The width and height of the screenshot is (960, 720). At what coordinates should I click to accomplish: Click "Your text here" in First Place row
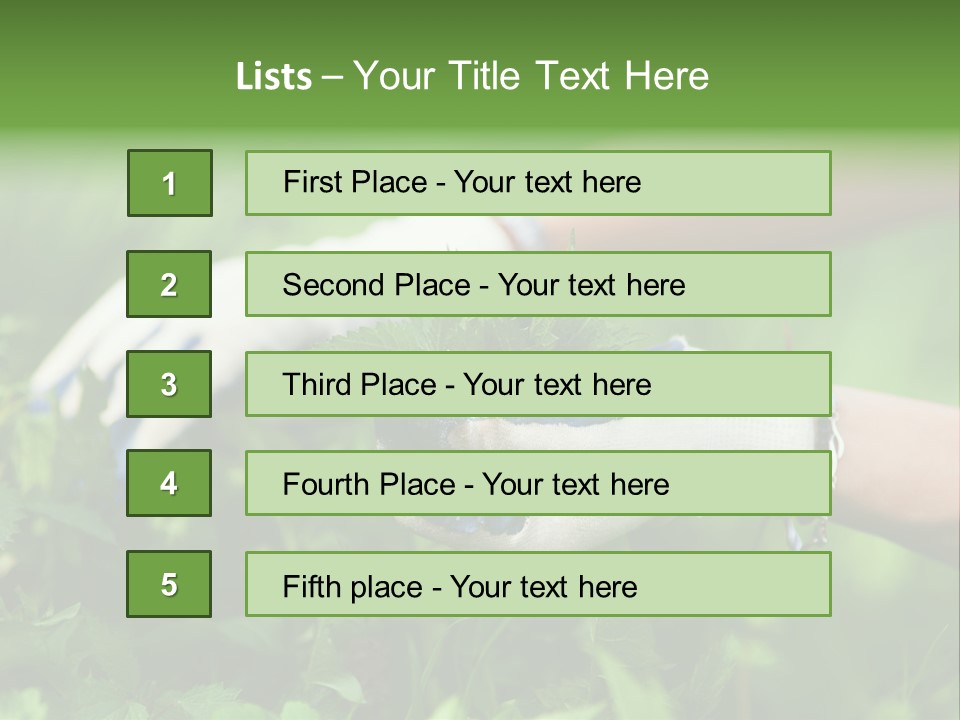click(548, 182)
